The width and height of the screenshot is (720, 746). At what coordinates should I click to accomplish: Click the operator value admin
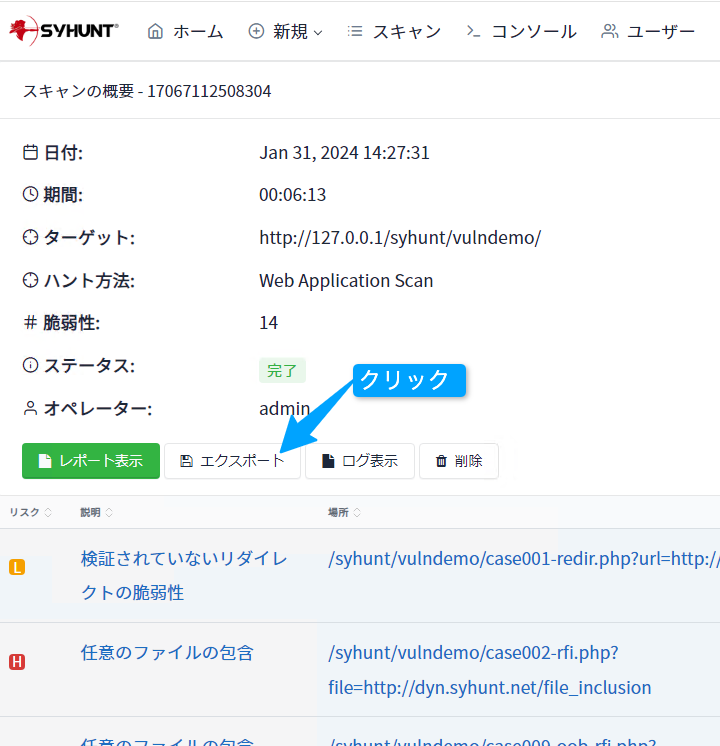(285, 408)
